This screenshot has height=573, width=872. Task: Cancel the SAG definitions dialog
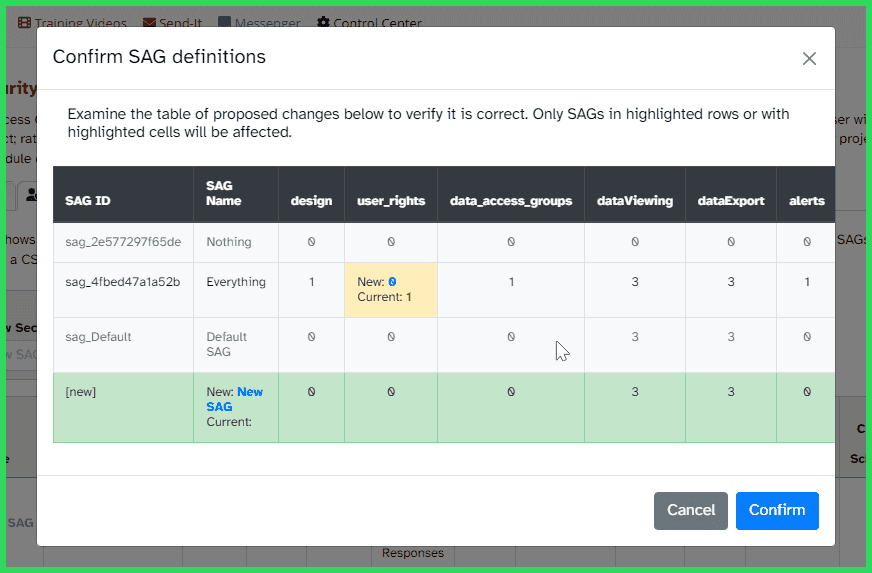point(691,510)
